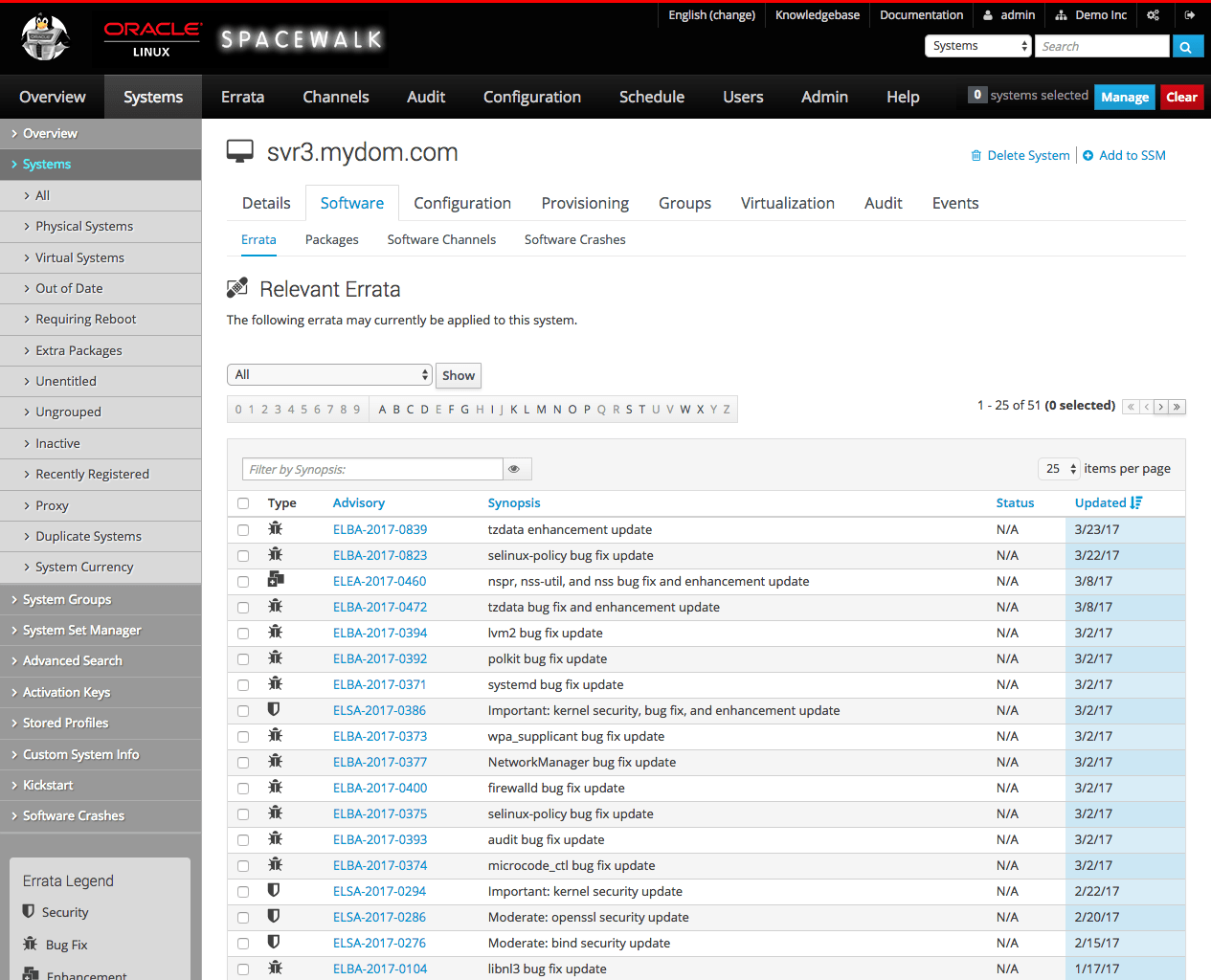Click the bug icon for ELBA-2017-0472
Screen dimensions: 1211x980
(276, 606)
